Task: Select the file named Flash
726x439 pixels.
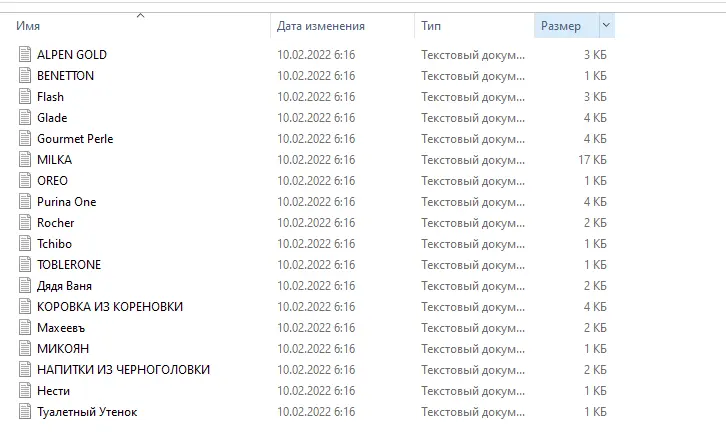Action: click(x=50, y=96)
